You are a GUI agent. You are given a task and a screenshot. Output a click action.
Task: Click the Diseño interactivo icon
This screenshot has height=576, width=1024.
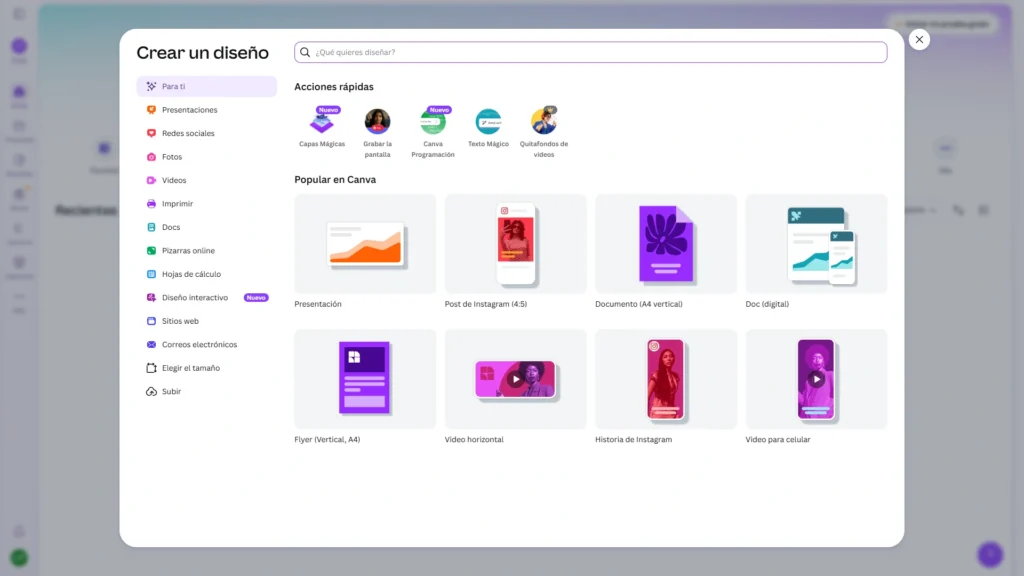click(x=152, y=298)
